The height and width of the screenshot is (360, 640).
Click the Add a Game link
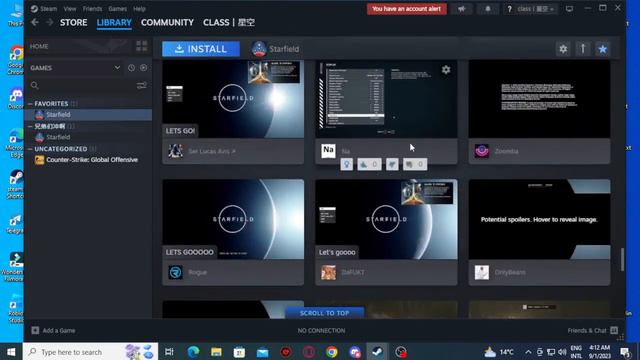(x=59, y=330)
